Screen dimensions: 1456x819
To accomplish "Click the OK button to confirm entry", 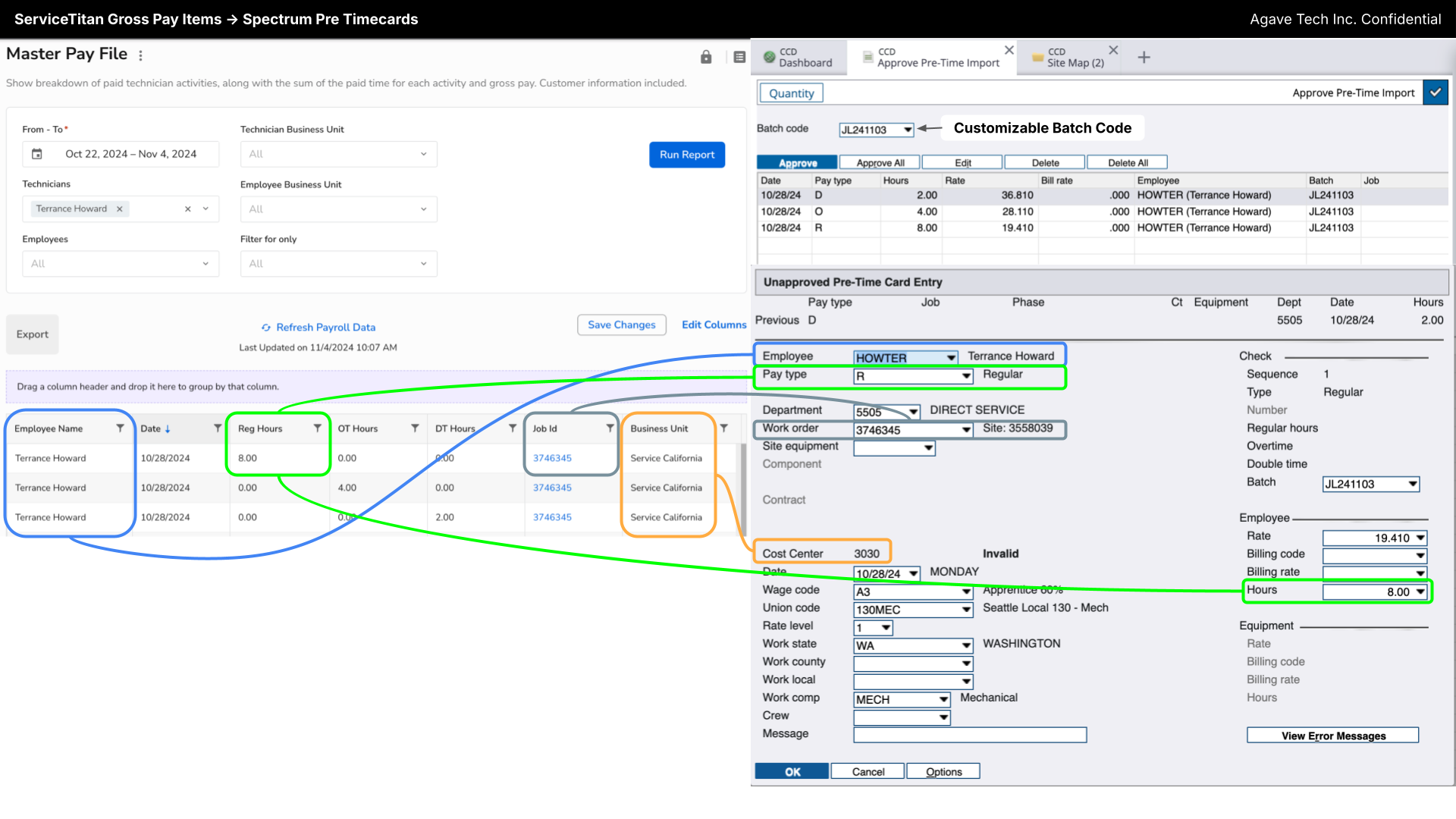I will click(791, 771).
